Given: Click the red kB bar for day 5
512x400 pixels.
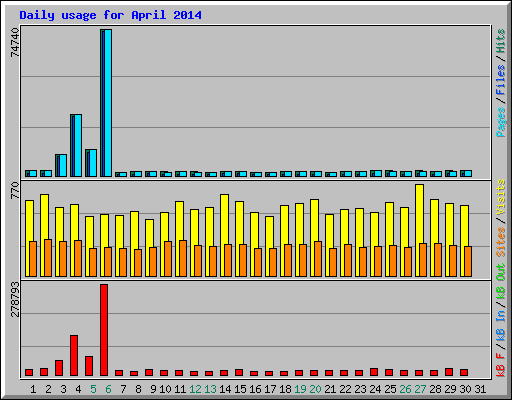Looking at the screenshot, I should pyautogui.click(x=89, y=366).
